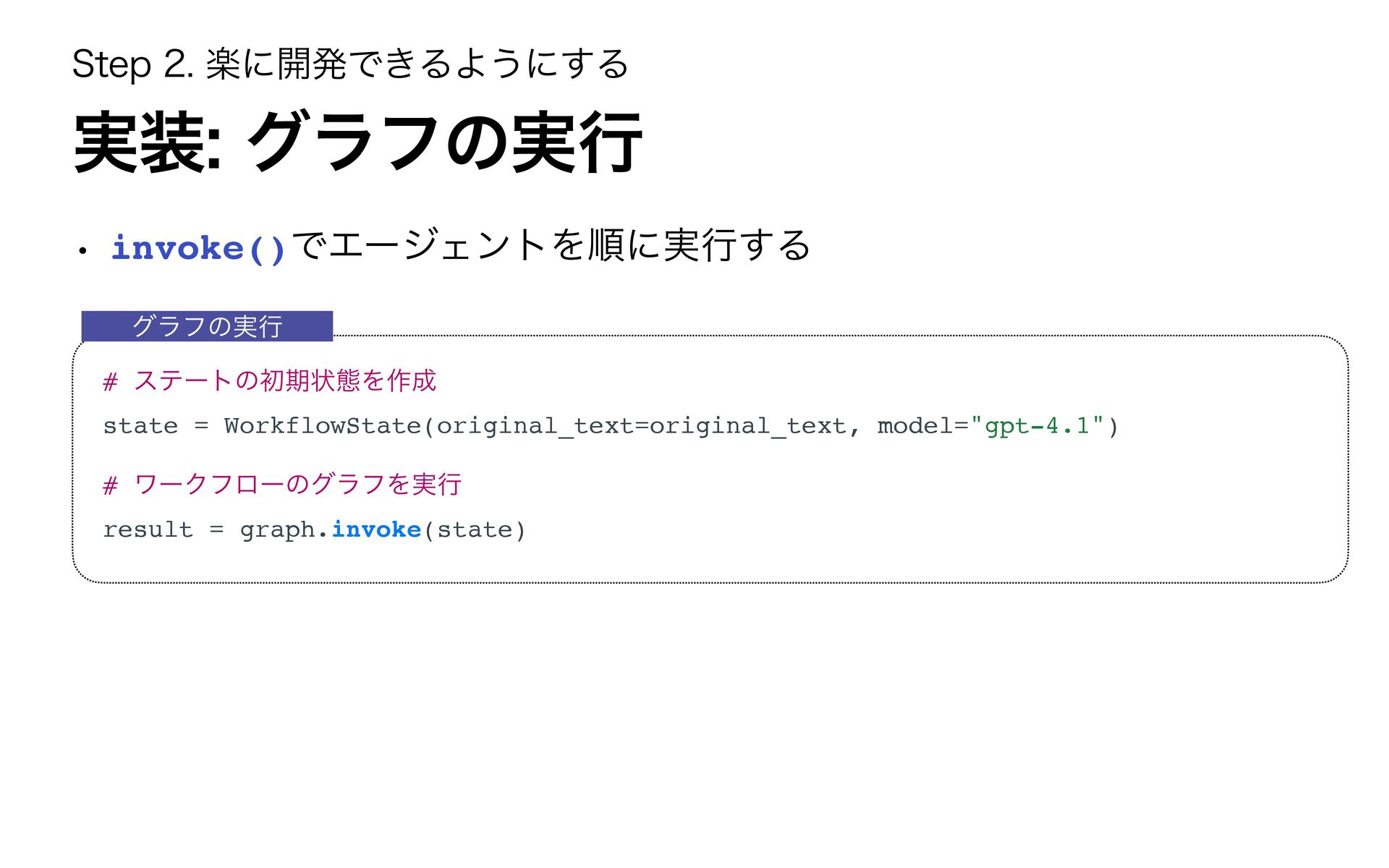Click the "graph" object in the last code line
The image size is (1389, 868).
tap(277, 530)
